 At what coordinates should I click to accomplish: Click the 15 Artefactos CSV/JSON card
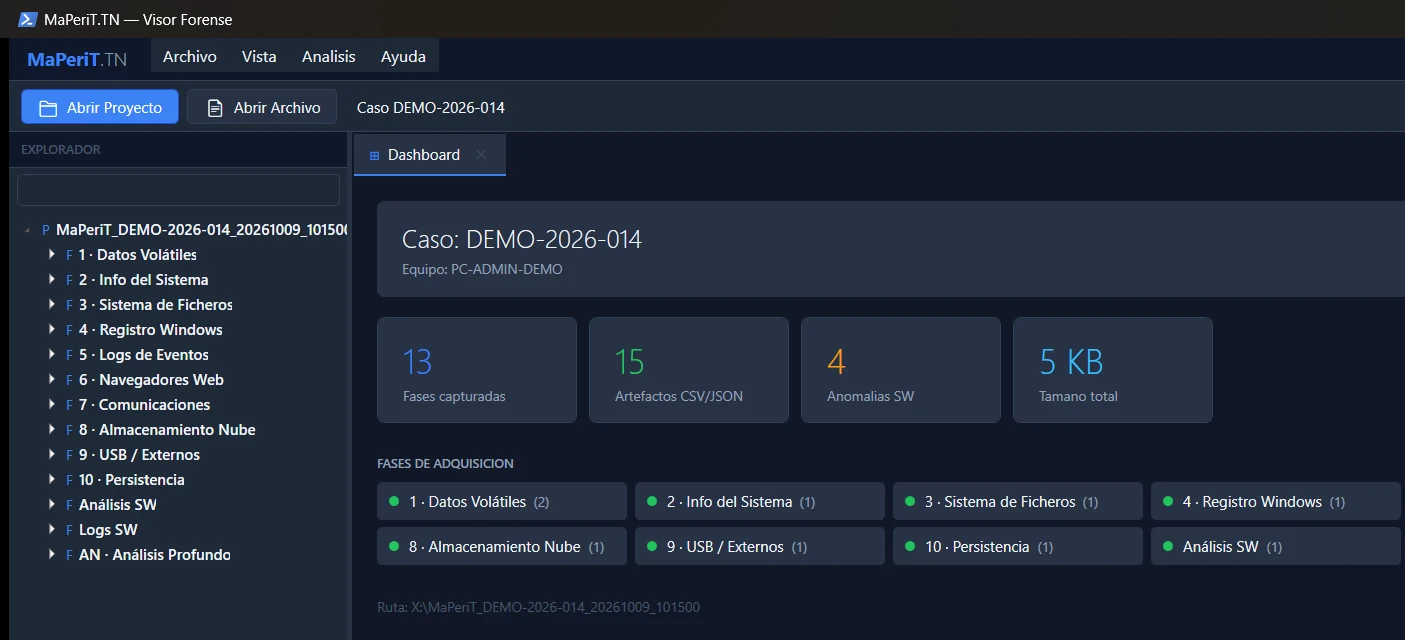689,370
